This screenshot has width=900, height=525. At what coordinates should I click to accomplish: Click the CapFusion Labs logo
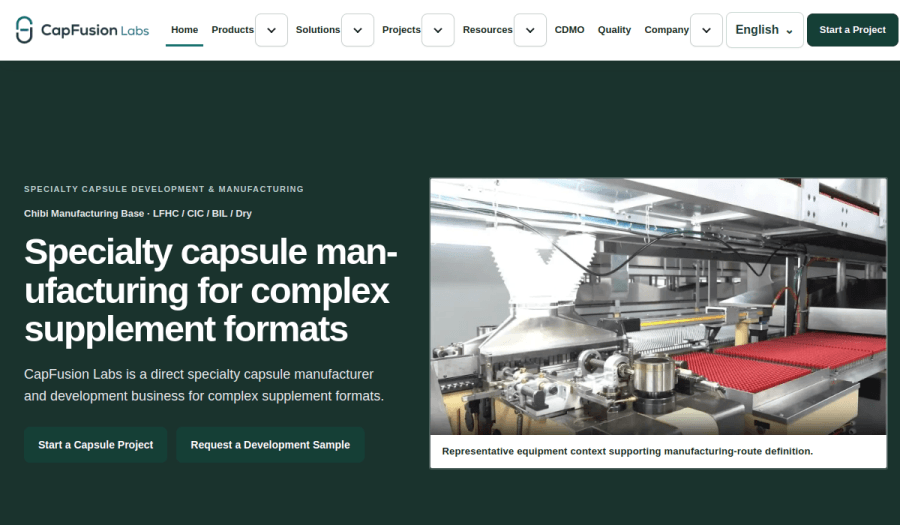coord(82,30)
